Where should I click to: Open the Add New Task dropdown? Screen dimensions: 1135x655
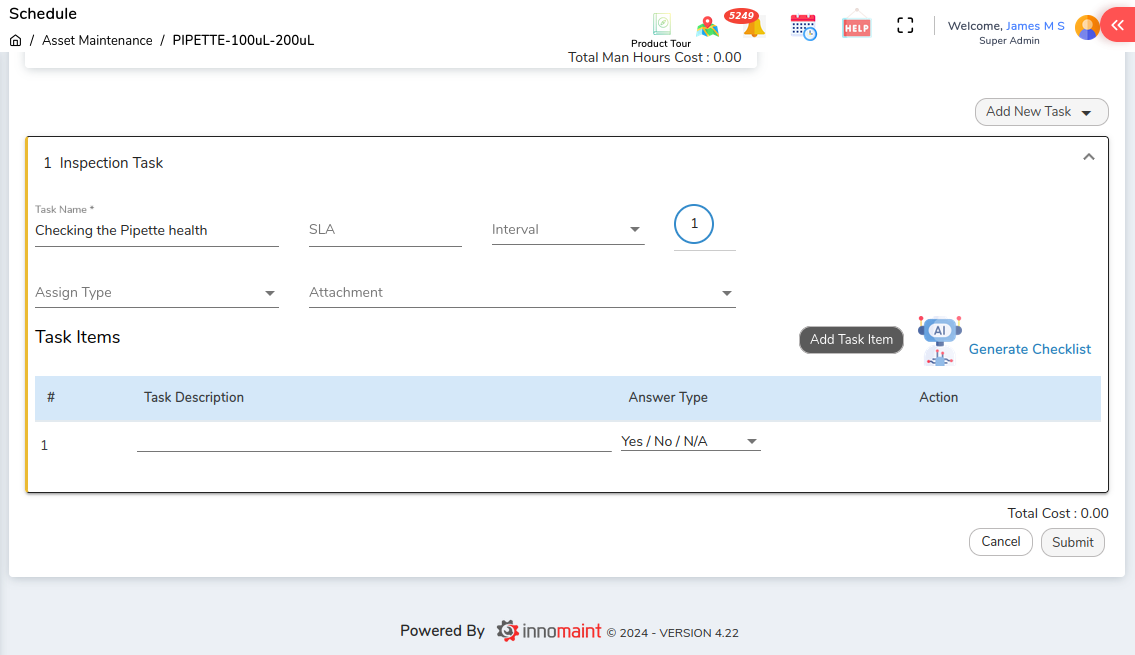click(x=1041, y=112)
